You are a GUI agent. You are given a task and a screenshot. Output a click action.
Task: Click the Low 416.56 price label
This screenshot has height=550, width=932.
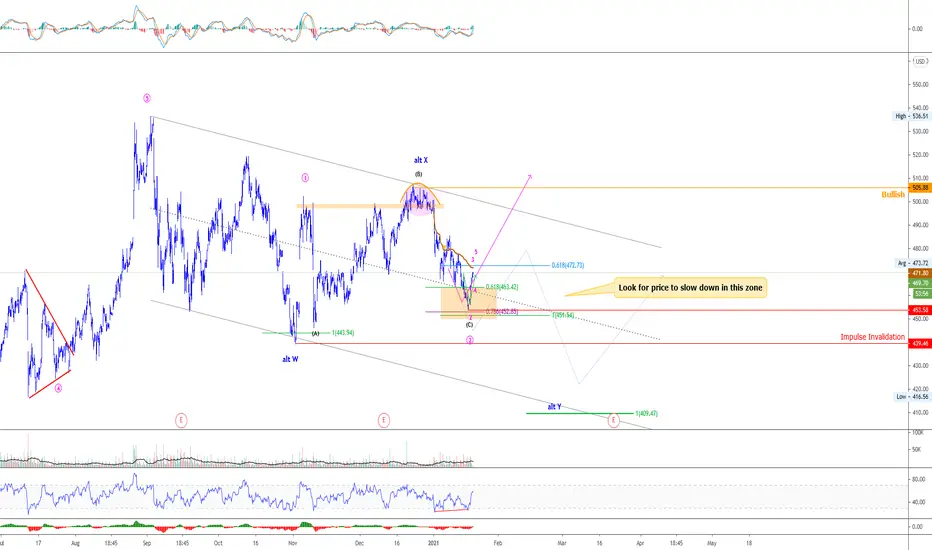(912, 397)
